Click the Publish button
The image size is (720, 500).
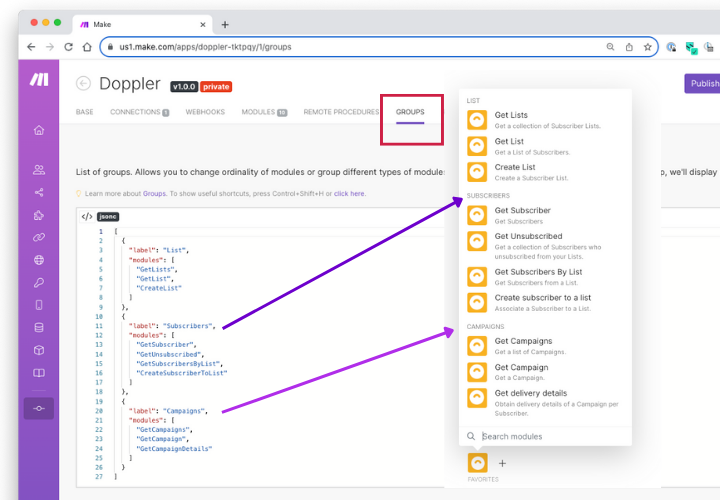(702, 84)
